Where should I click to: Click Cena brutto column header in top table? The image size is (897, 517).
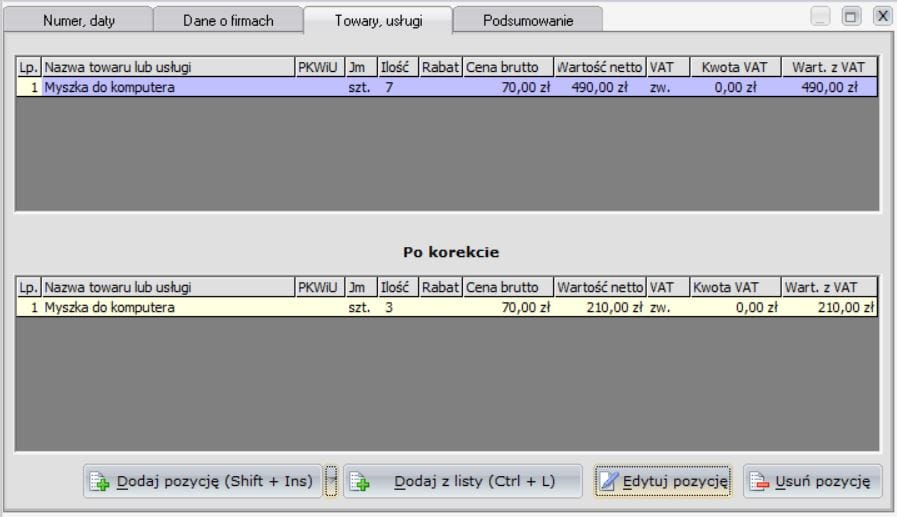pos(508,67)
